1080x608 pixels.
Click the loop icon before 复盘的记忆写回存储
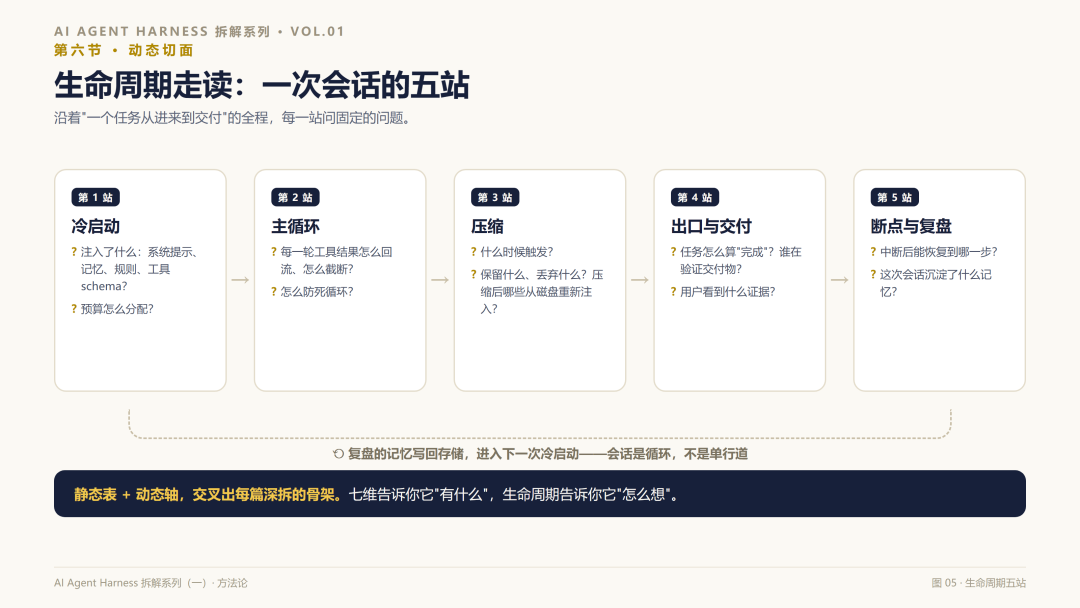tap(338, 454)
